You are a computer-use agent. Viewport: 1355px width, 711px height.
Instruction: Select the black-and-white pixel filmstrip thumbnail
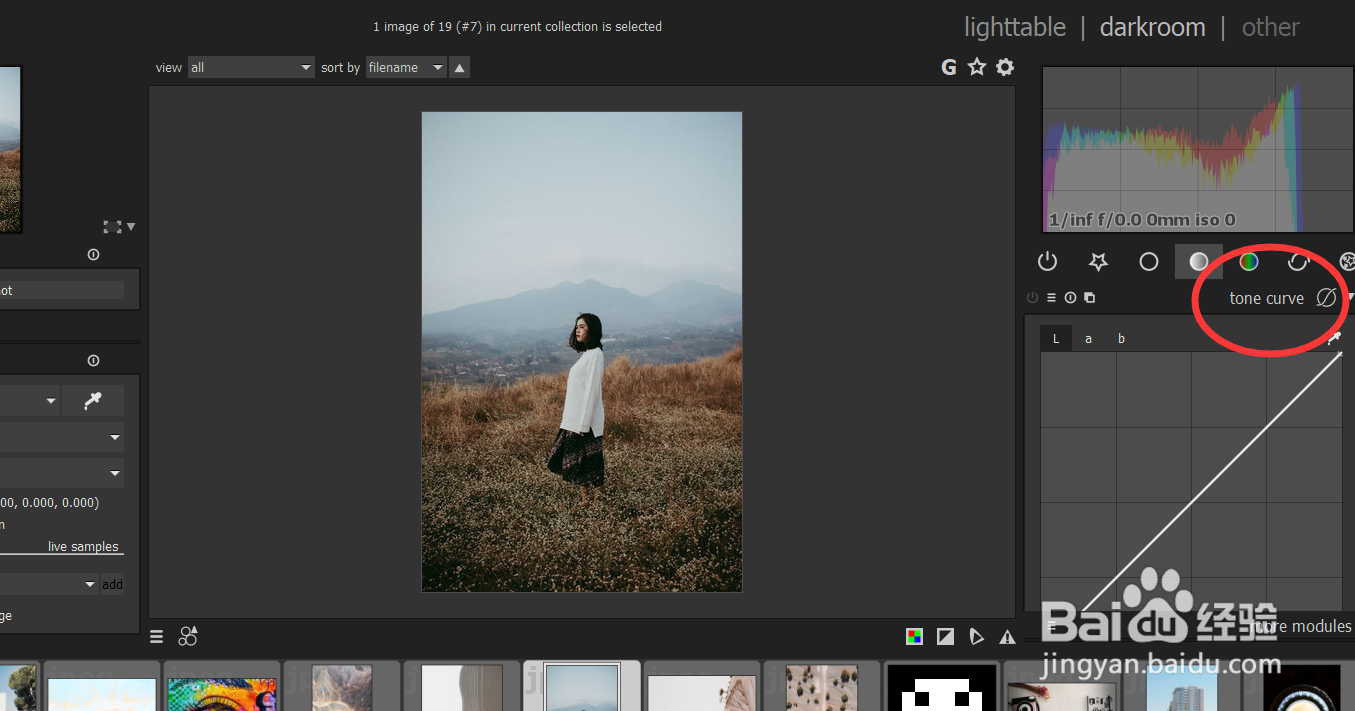point(942,687)
